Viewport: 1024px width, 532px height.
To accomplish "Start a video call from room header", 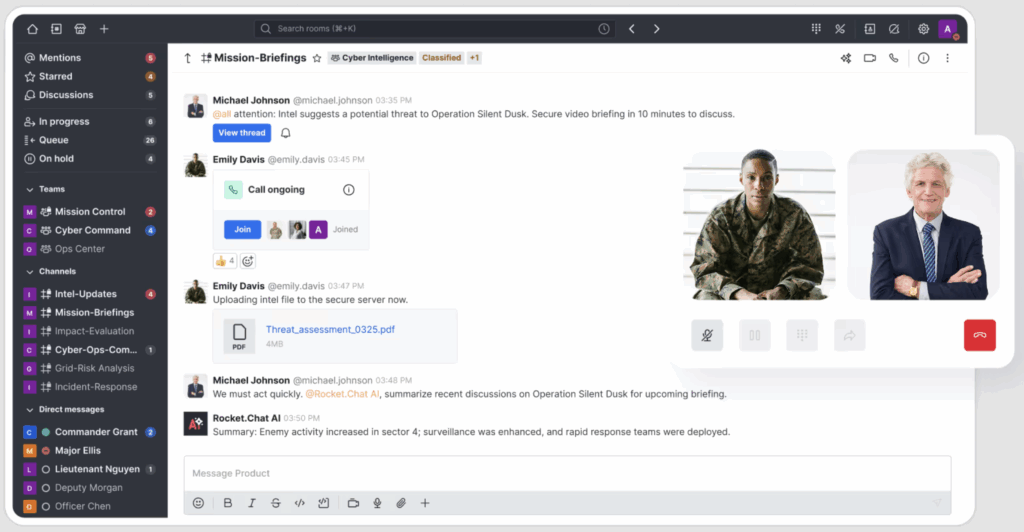I will (x=870, y=58).
